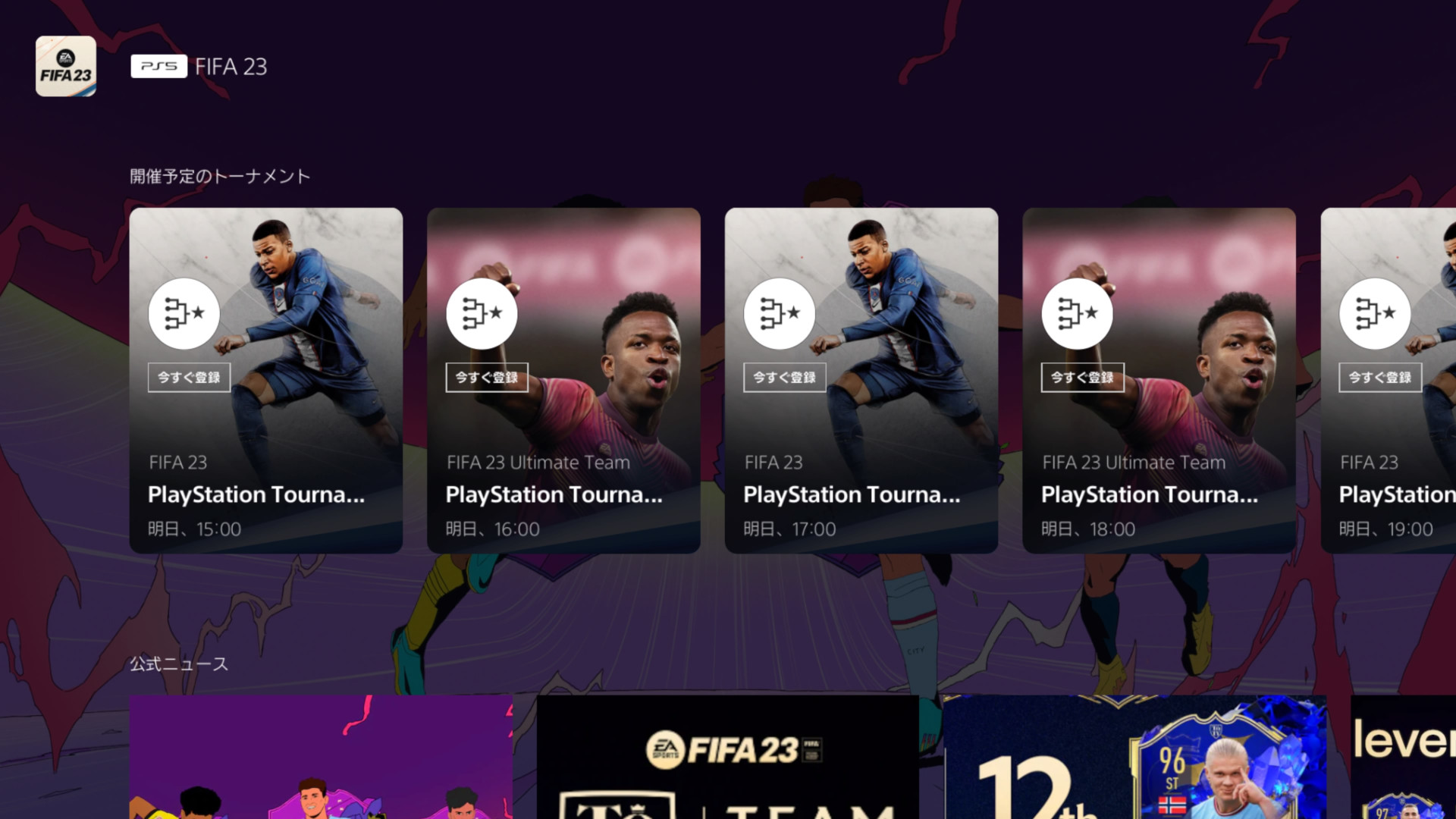Click 今すぐ登録 on the 15:00 tournament
This screenshot has width=1456, height=819.
(x=189, y=377)
